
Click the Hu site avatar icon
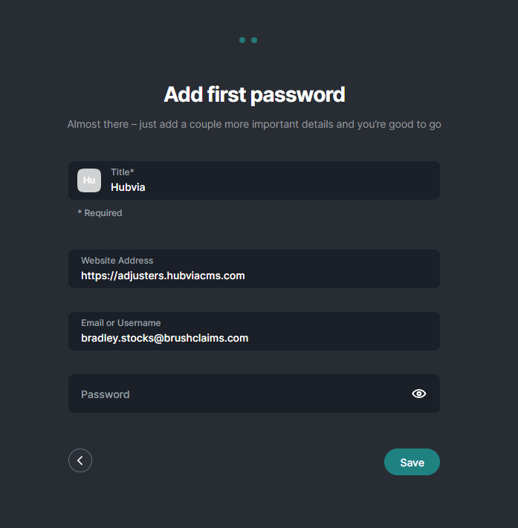pos(89,180)
